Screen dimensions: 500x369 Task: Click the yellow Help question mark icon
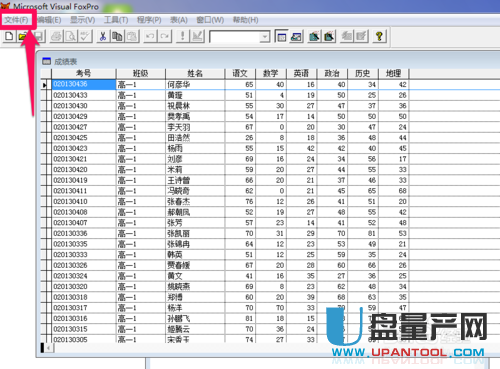pos(379,36)
